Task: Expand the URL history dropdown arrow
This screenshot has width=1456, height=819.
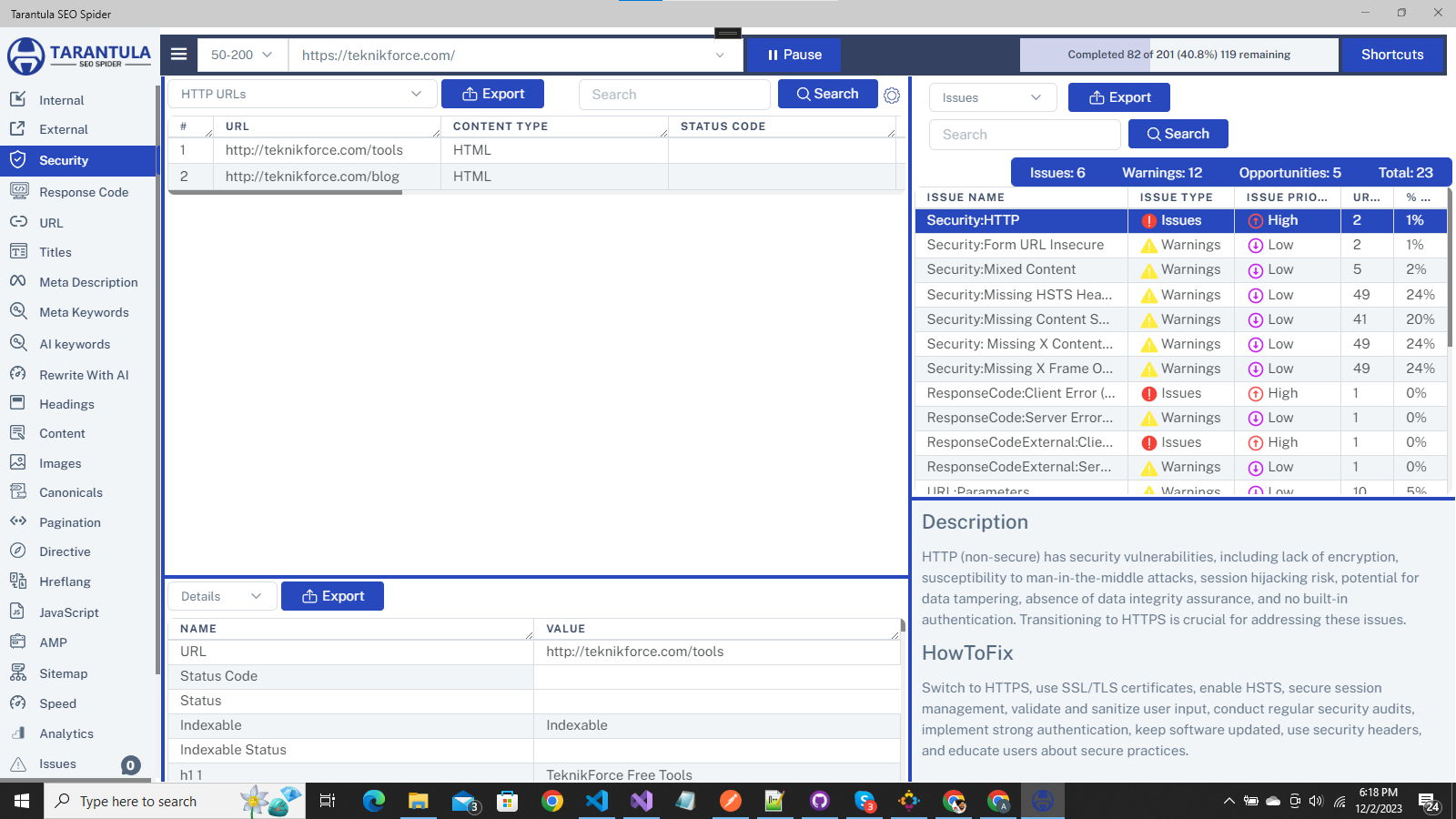Action: click(720, 55)
